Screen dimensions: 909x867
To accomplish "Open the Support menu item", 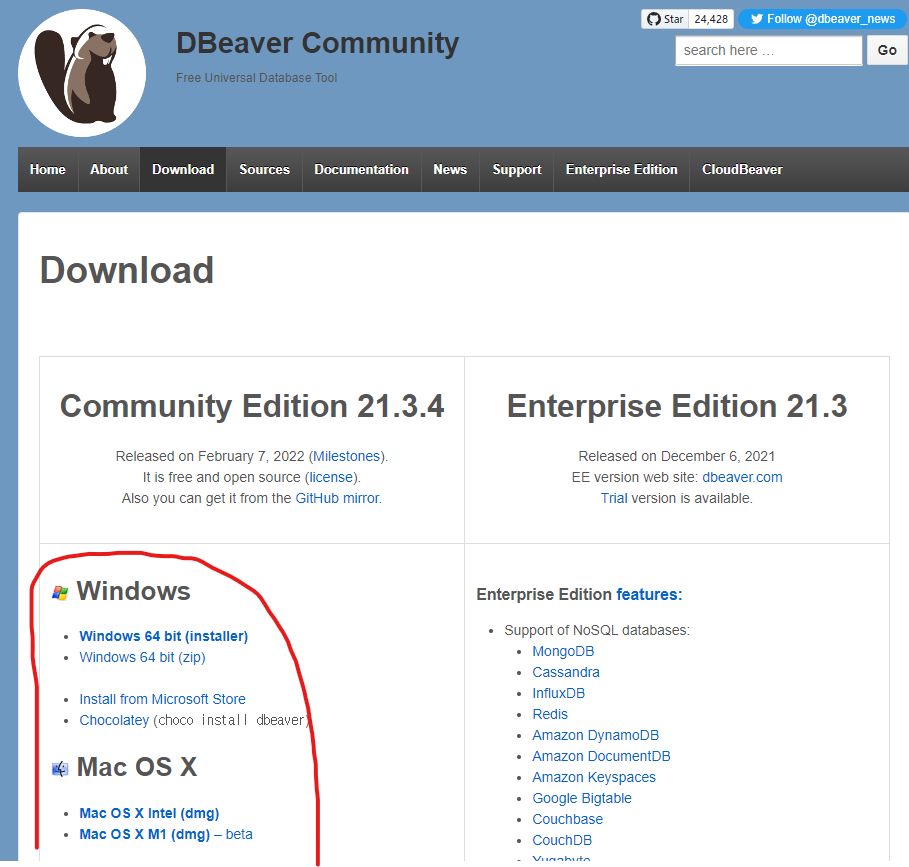I will (517, 169).
